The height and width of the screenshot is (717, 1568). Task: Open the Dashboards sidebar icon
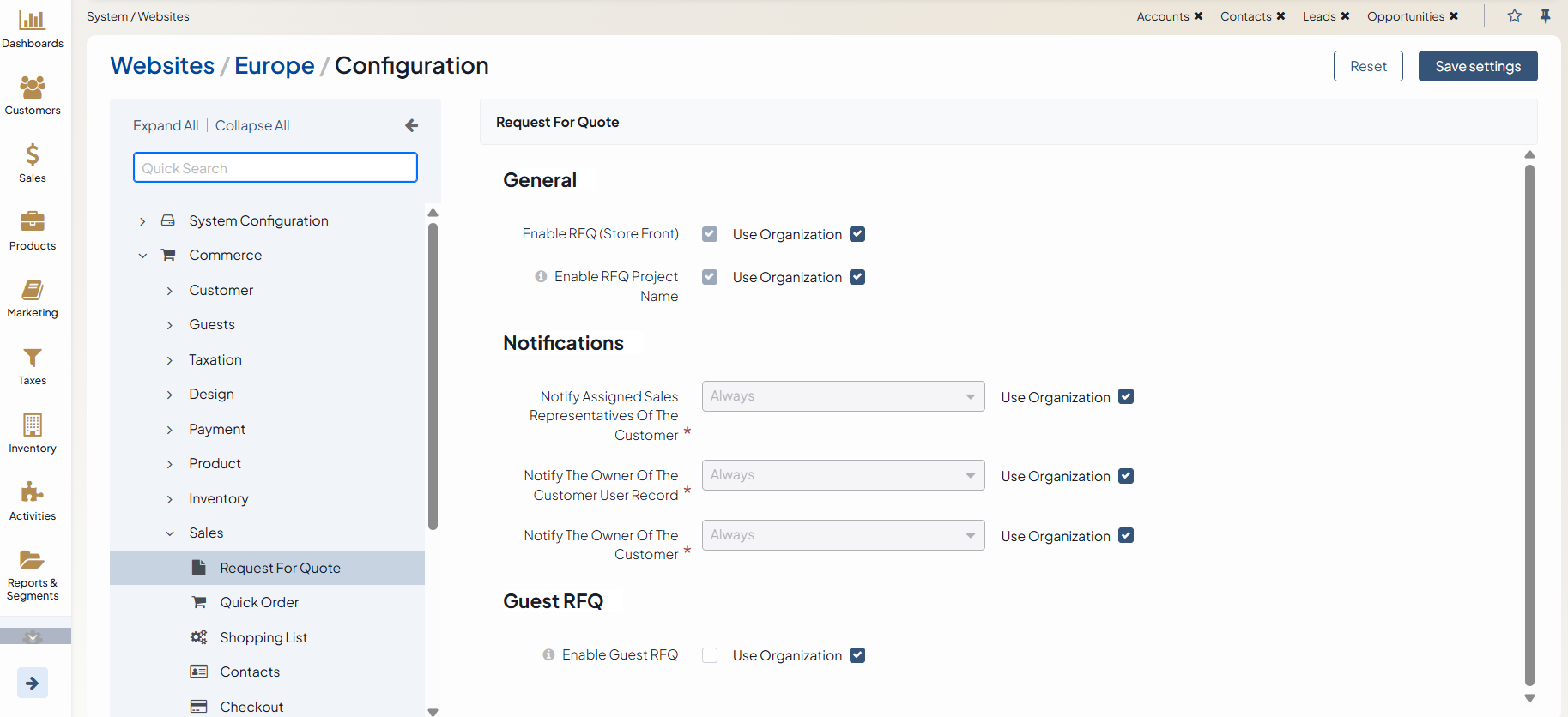tap(33, 21)
